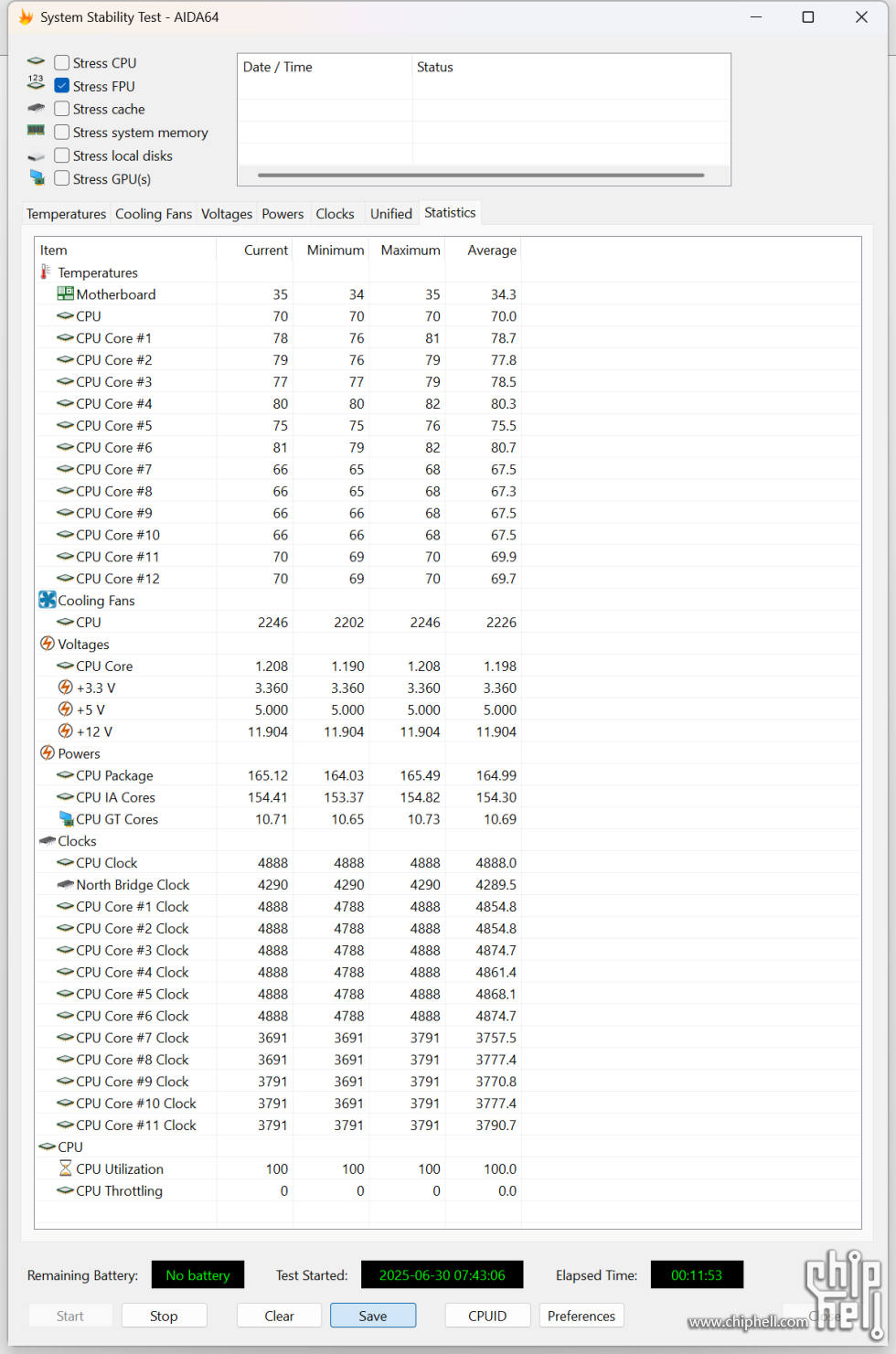Click the Powers section lightning icon

(48, 753)
